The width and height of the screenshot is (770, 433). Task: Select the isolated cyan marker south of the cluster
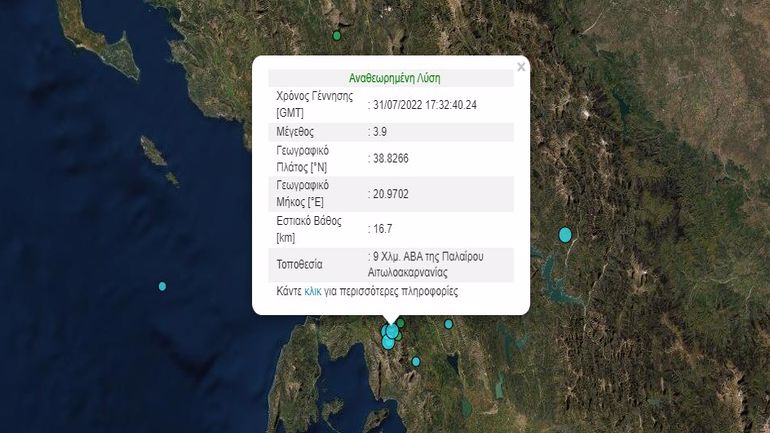point(416,361)
